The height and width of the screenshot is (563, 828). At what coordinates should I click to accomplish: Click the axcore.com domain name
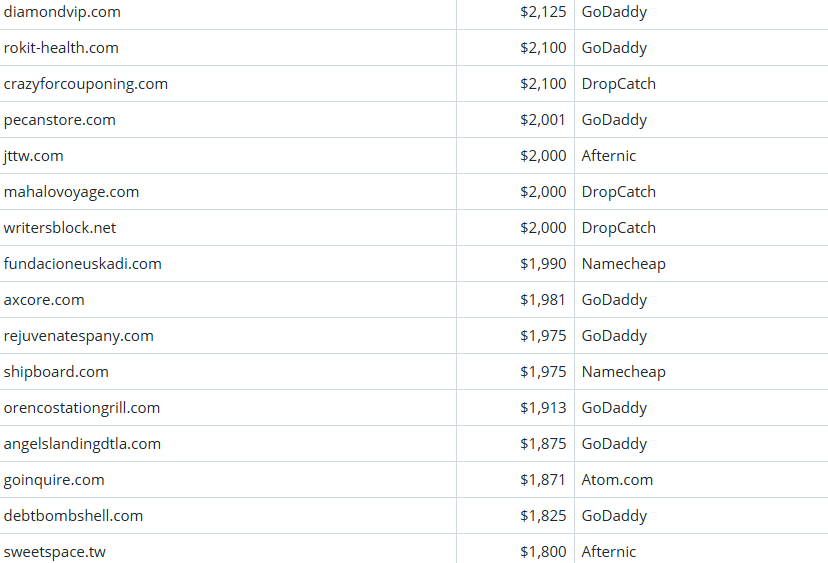pyautogui.click(x=44, y=300)
